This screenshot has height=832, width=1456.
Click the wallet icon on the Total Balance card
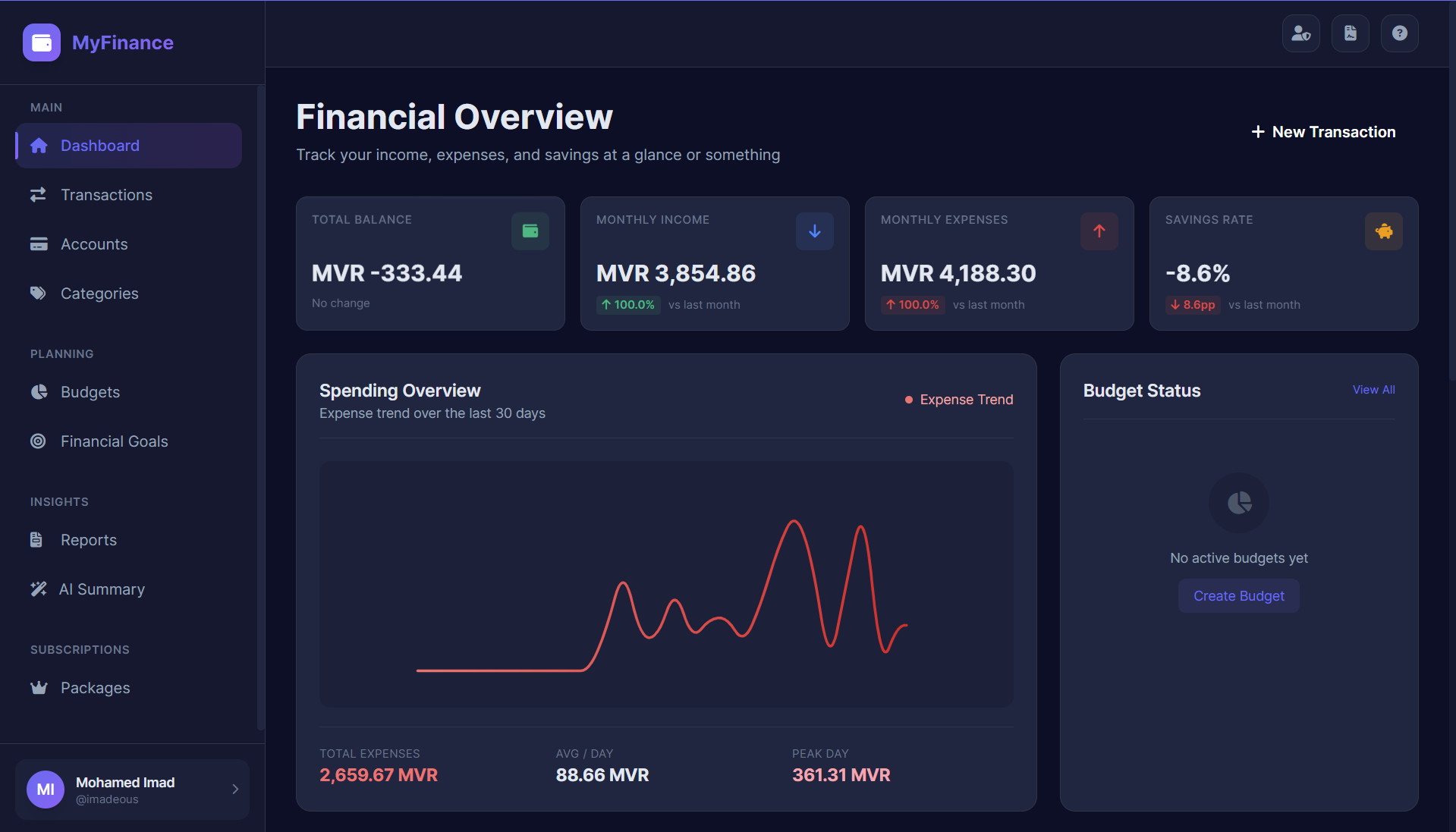click(x=530, y=231)
